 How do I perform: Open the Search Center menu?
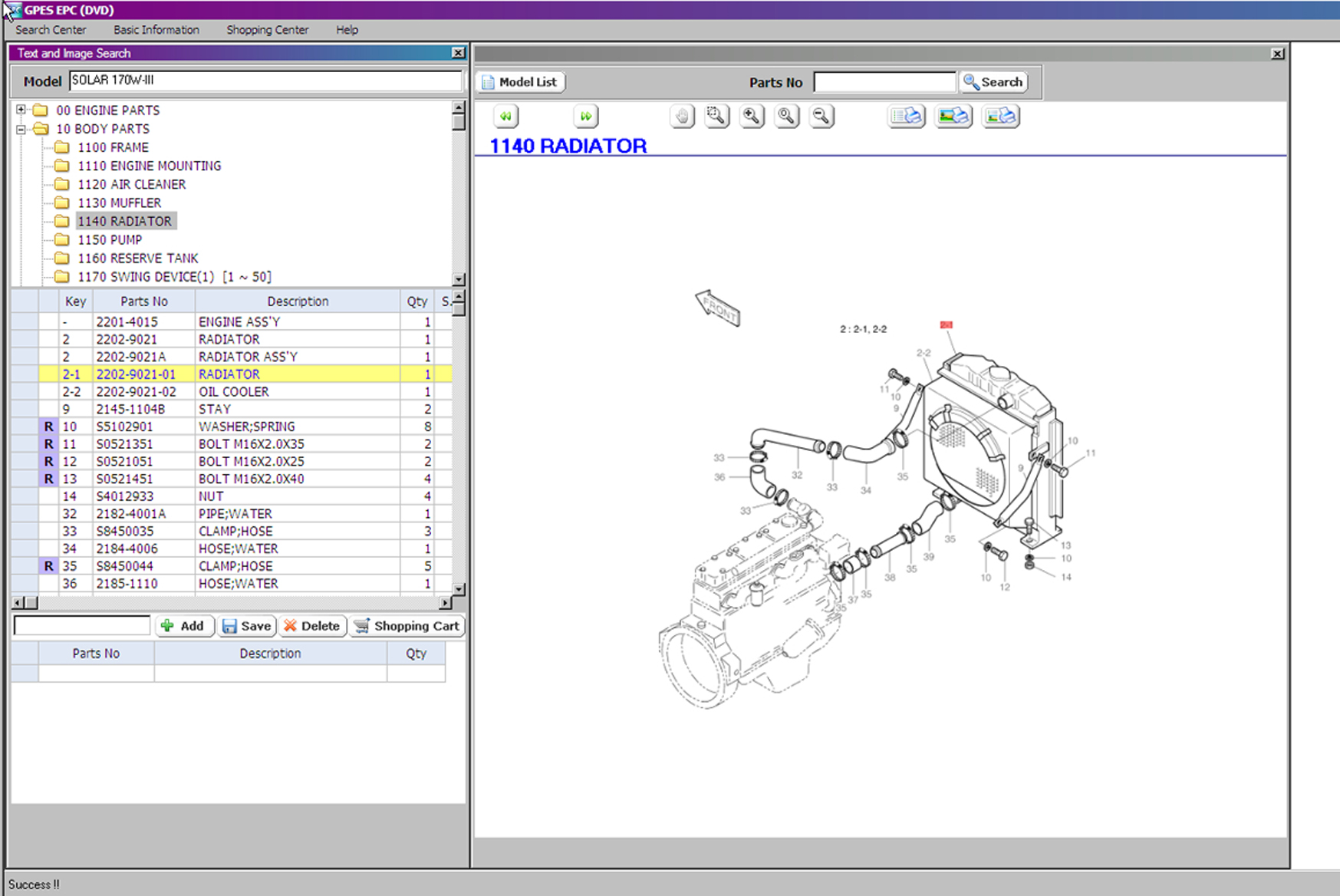point(51,30)
